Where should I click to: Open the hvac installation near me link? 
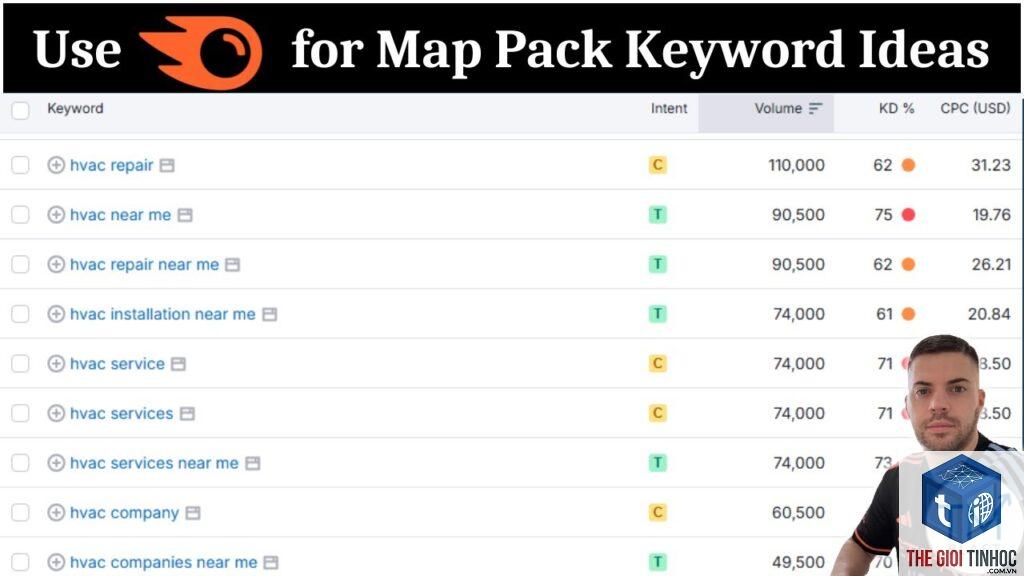point(163,314)
